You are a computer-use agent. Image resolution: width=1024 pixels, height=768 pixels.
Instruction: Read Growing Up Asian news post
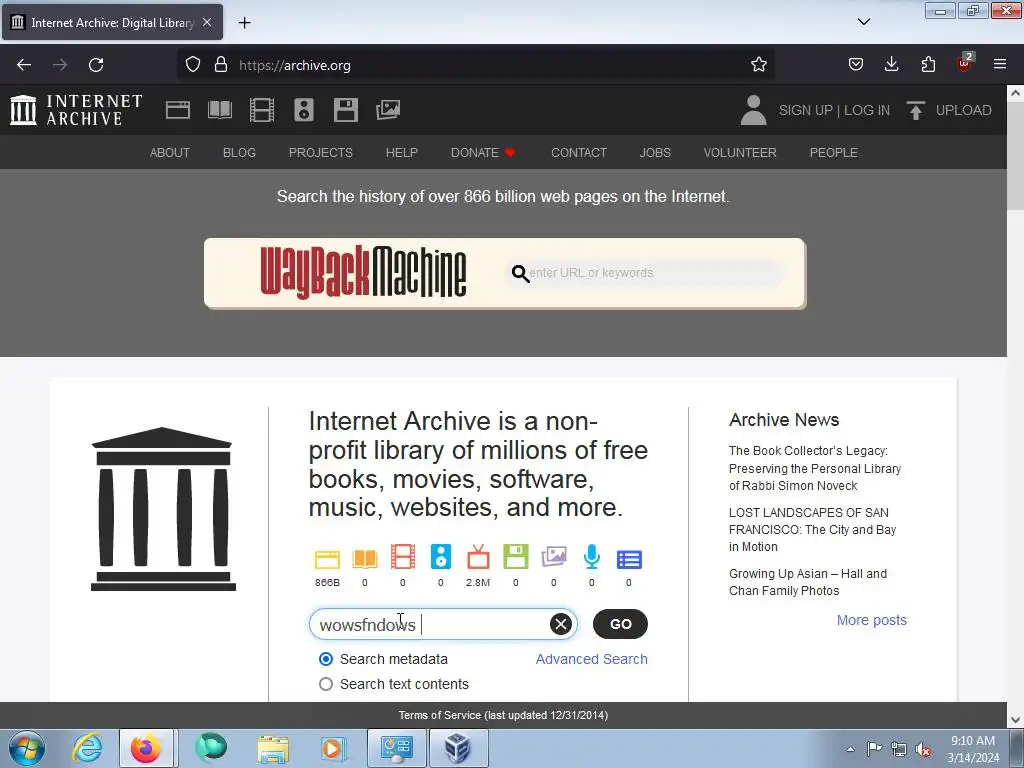click(808, 582)
